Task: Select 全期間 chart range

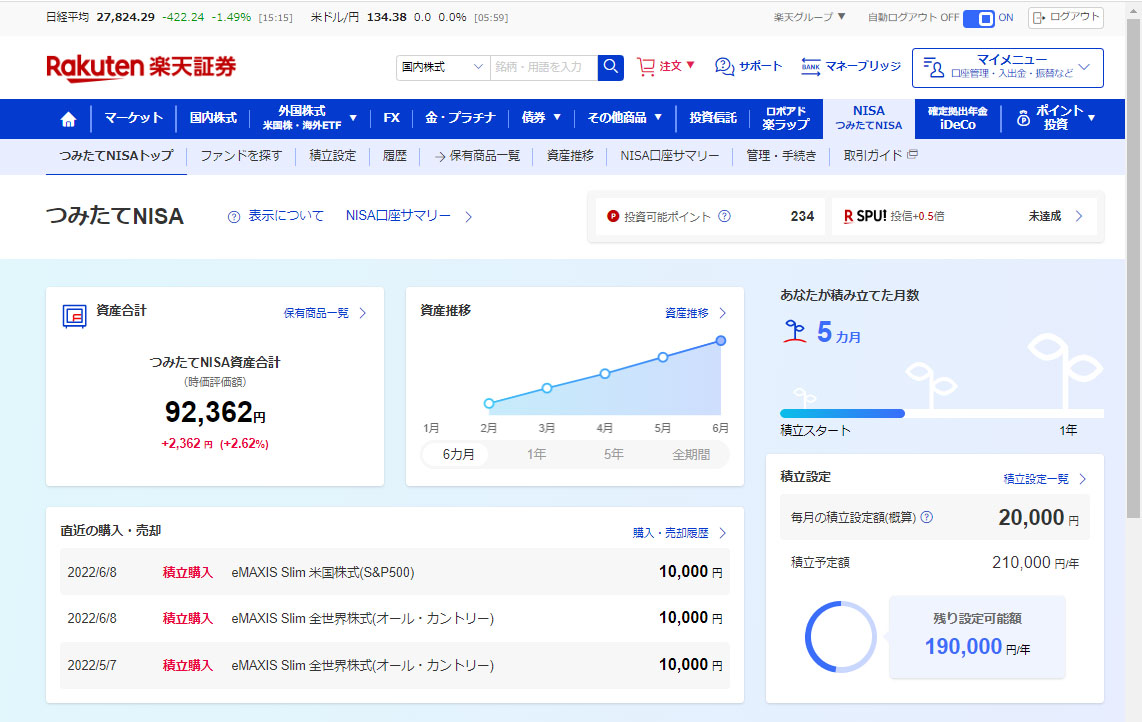Action: 691,454
